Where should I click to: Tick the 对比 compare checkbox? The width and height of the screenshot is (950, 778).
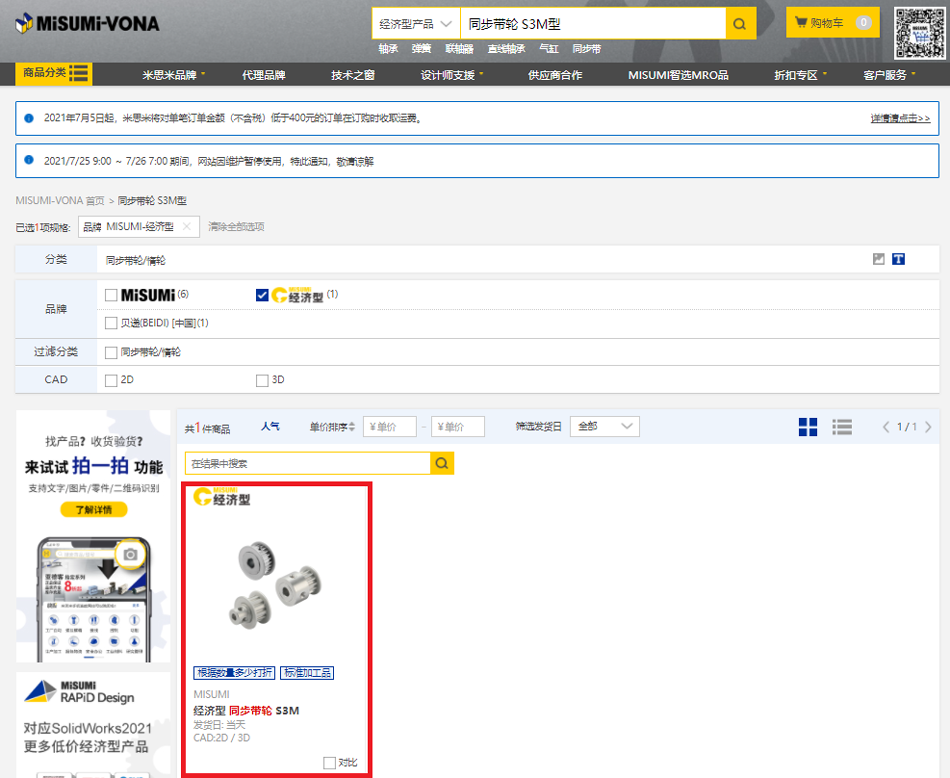[x=330, y=762]
